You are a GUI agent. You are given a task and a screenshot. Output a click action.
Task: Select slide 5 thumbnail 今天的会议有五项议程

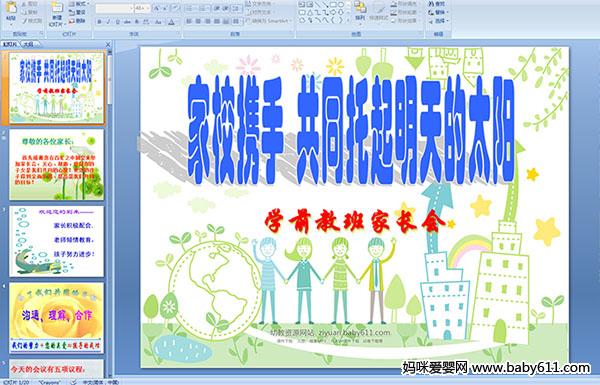click(56, 368)
